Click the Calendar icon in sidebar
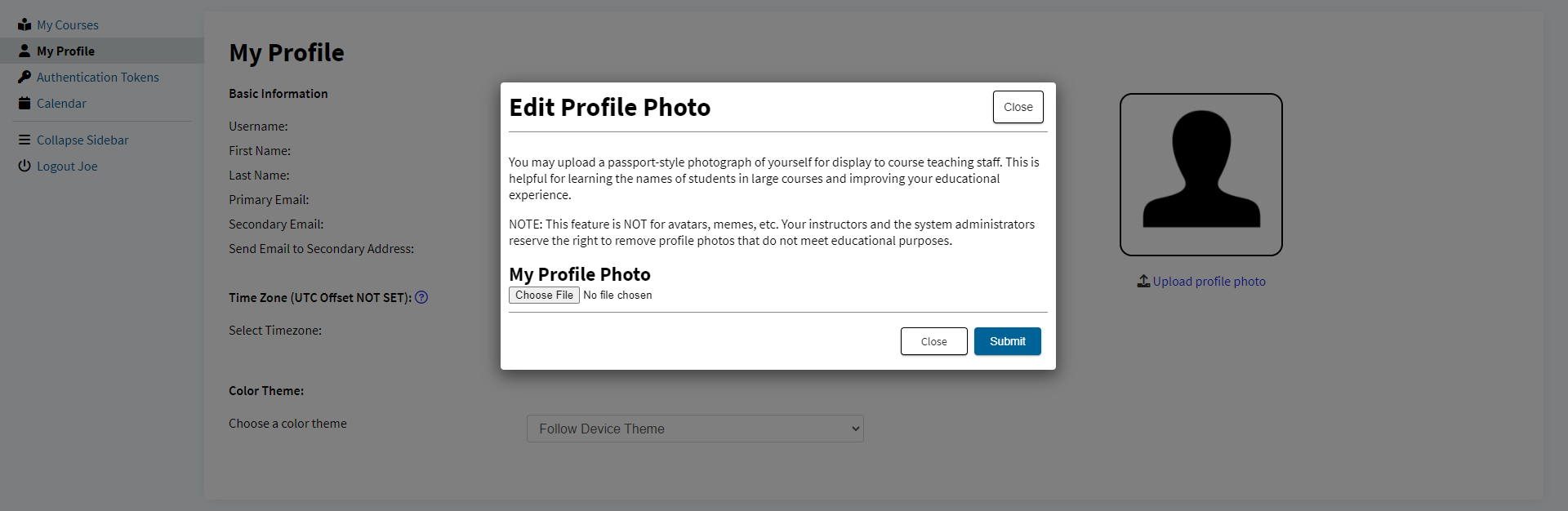 point(24,103)
